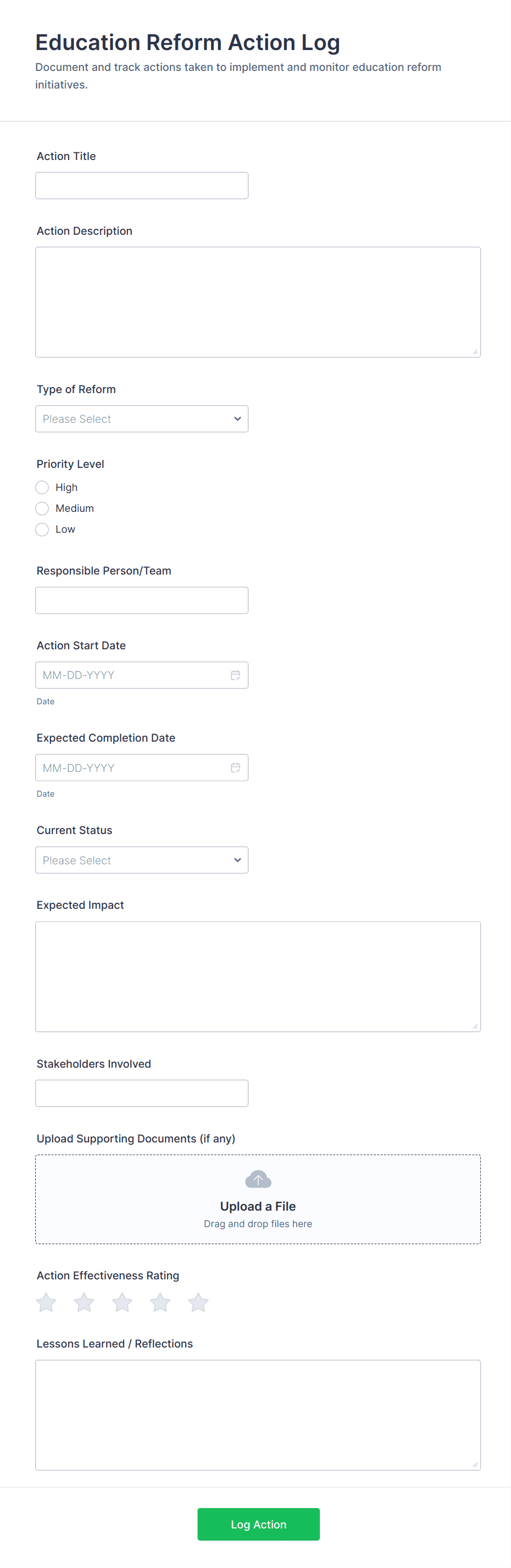The width and height of the screenshot is (511, 1568).
Task: Open the Type of Reform dropdown
Action: [x=142, y=419]
